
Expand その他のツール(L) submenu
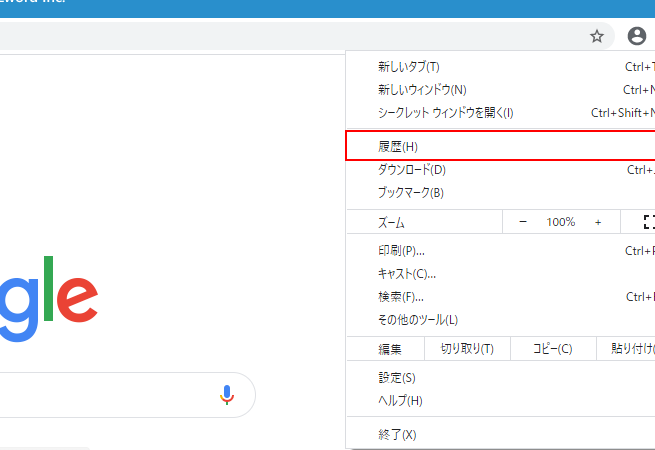click(x=418, y=320)
